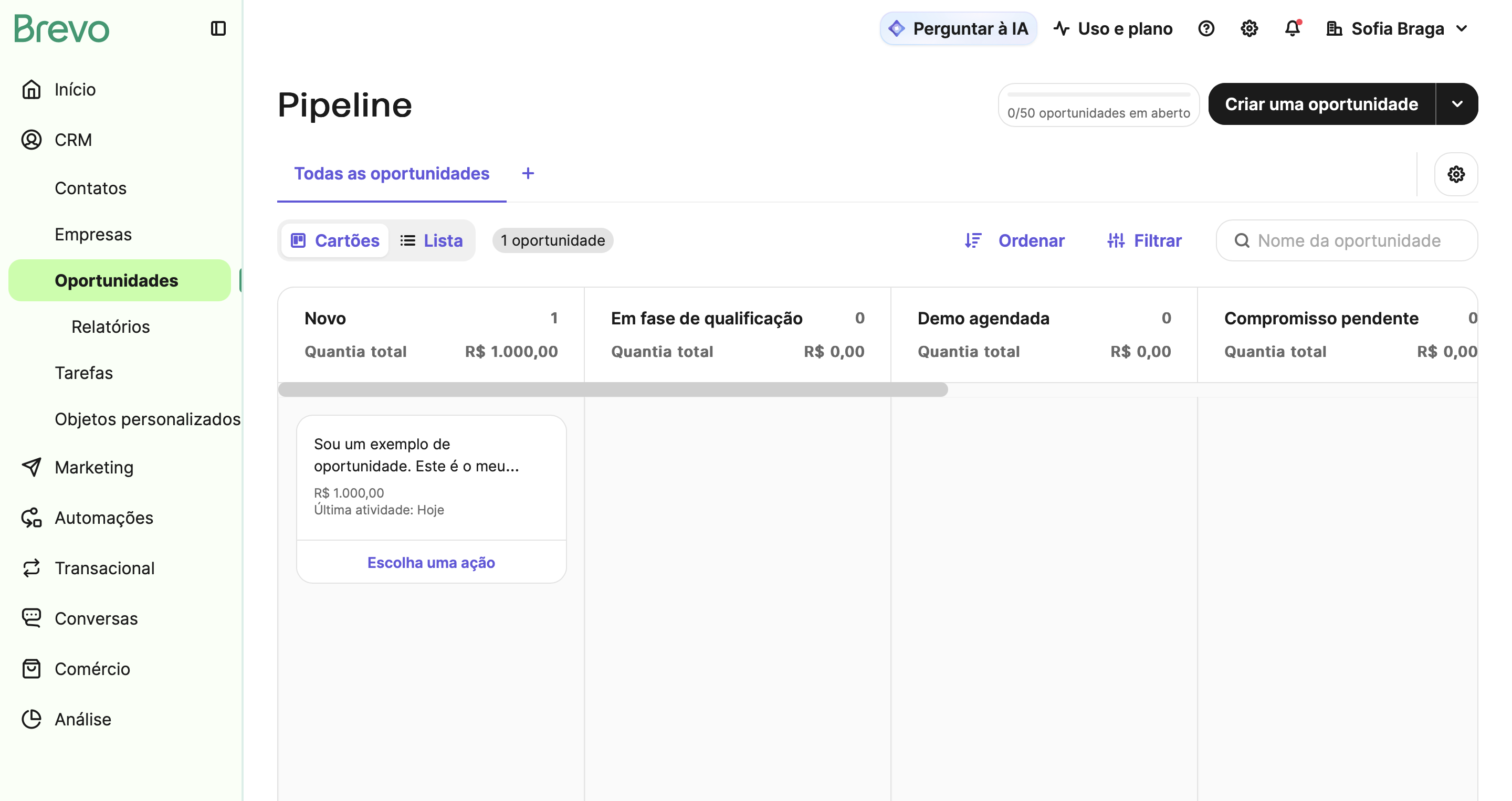Click the company building icon beside Sofia Braga
The height and width of the screenshot is (801, 1512).
click(x=1335, y=28)
